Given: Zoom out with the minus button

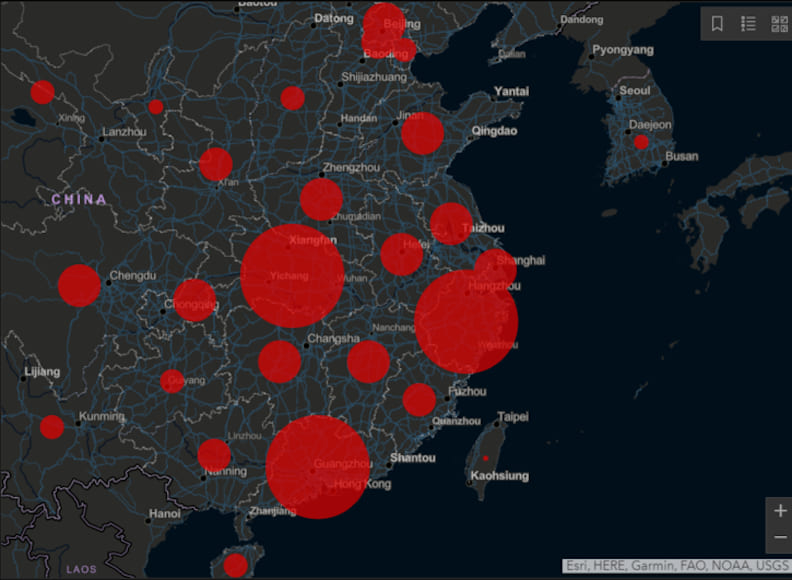Looking at the screenshot, I should [x=780, y=538].
